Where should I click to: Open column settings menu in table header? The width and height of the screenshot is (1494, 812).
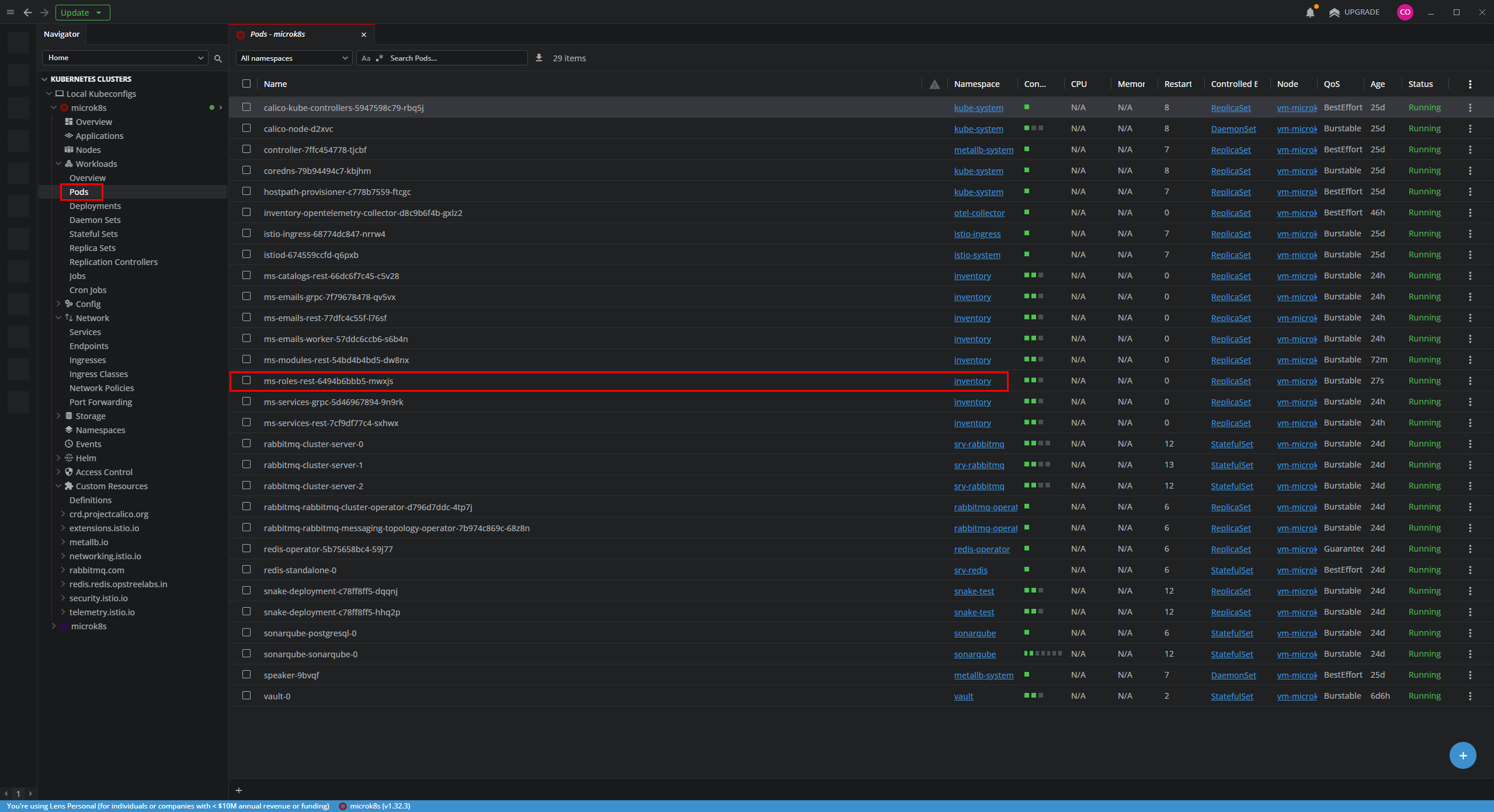1470,84
